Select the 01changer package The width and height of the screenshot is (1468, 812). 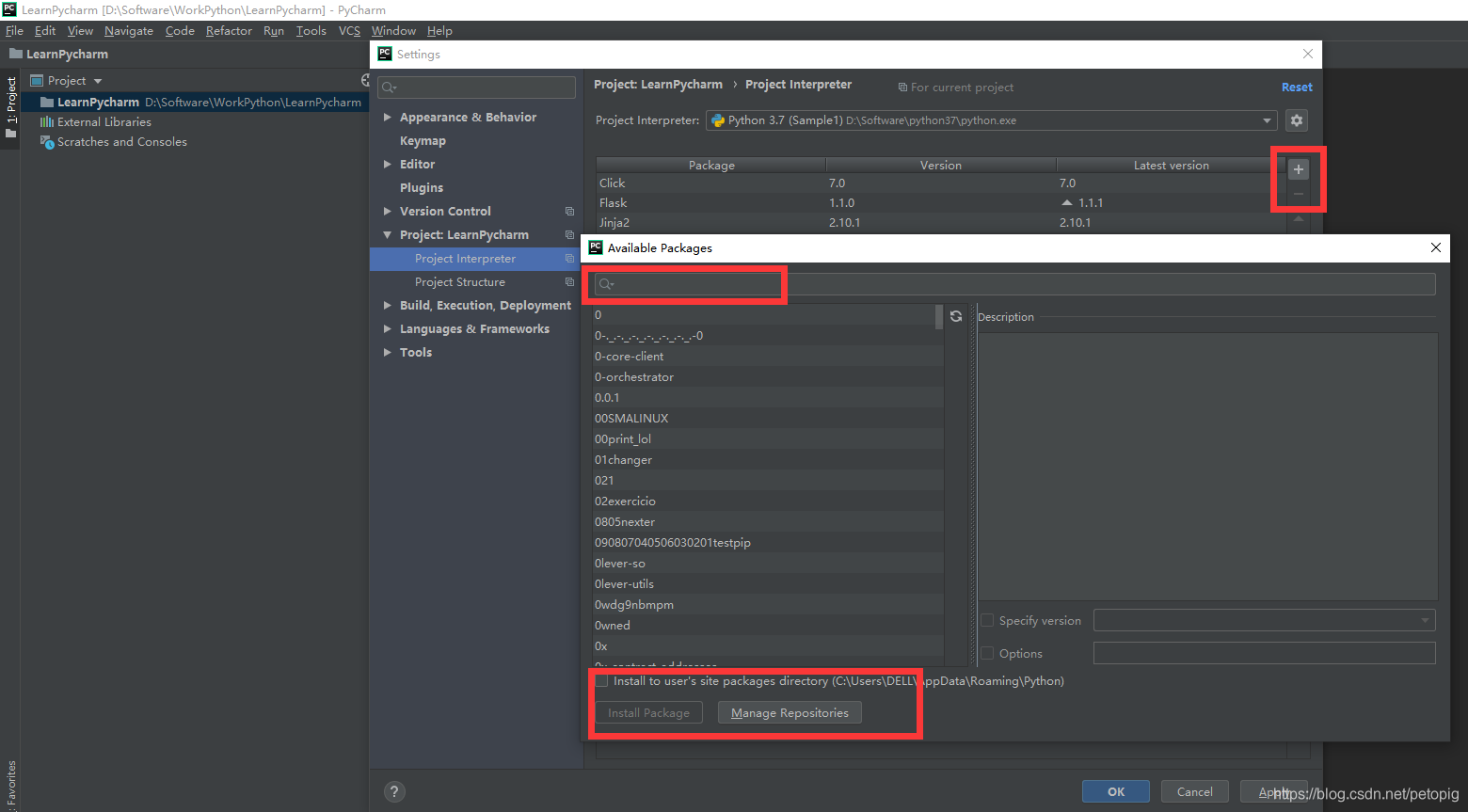(x=767, y=460)
